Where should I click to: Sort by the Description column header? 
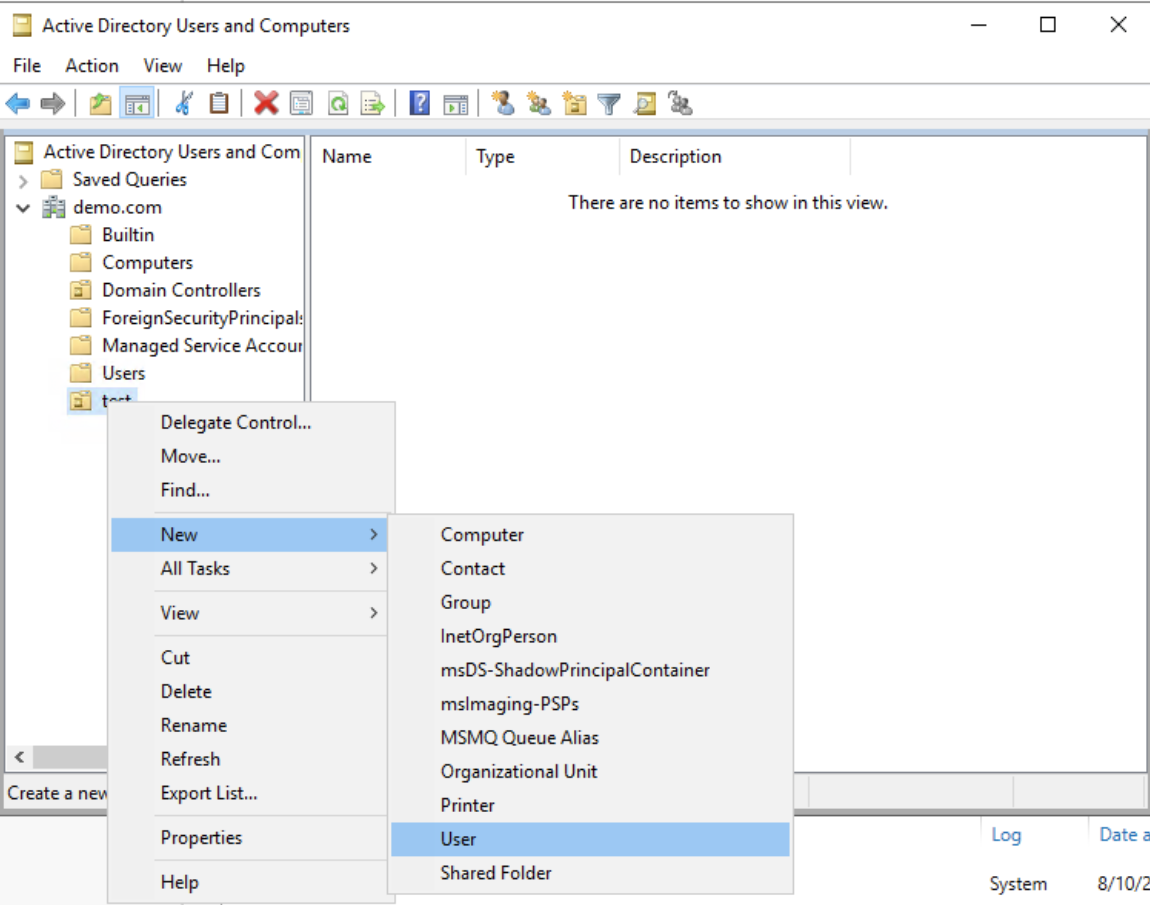point(735,156)
